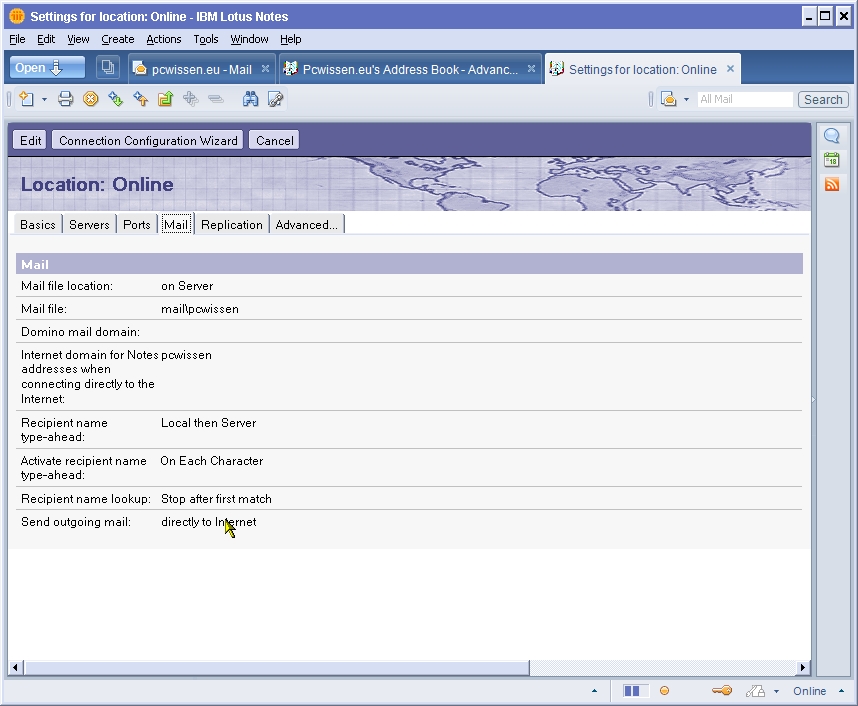Click the orange circle status bar icon

[x=664, y=691]
